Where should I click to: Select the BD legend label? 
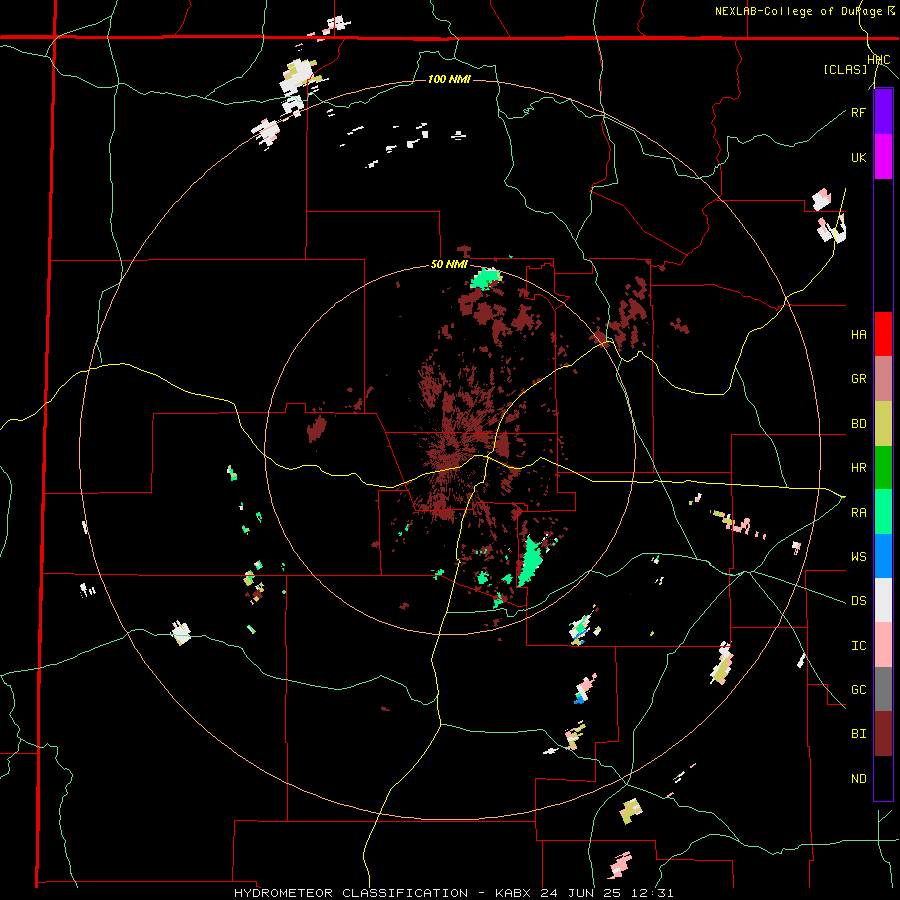point(858,424)
